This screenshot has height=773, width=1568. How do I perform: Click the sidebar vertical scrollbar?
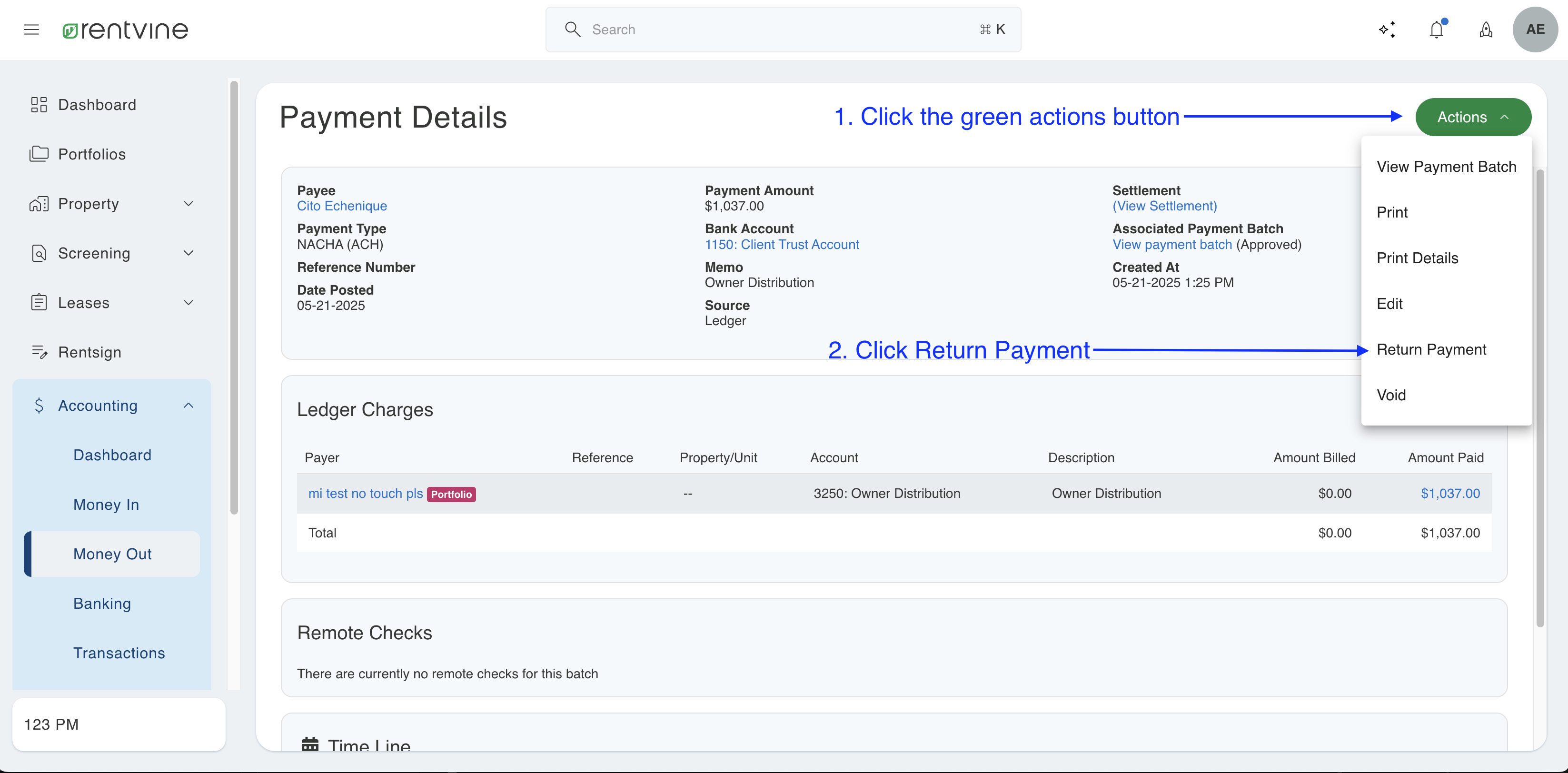(234, 298)
